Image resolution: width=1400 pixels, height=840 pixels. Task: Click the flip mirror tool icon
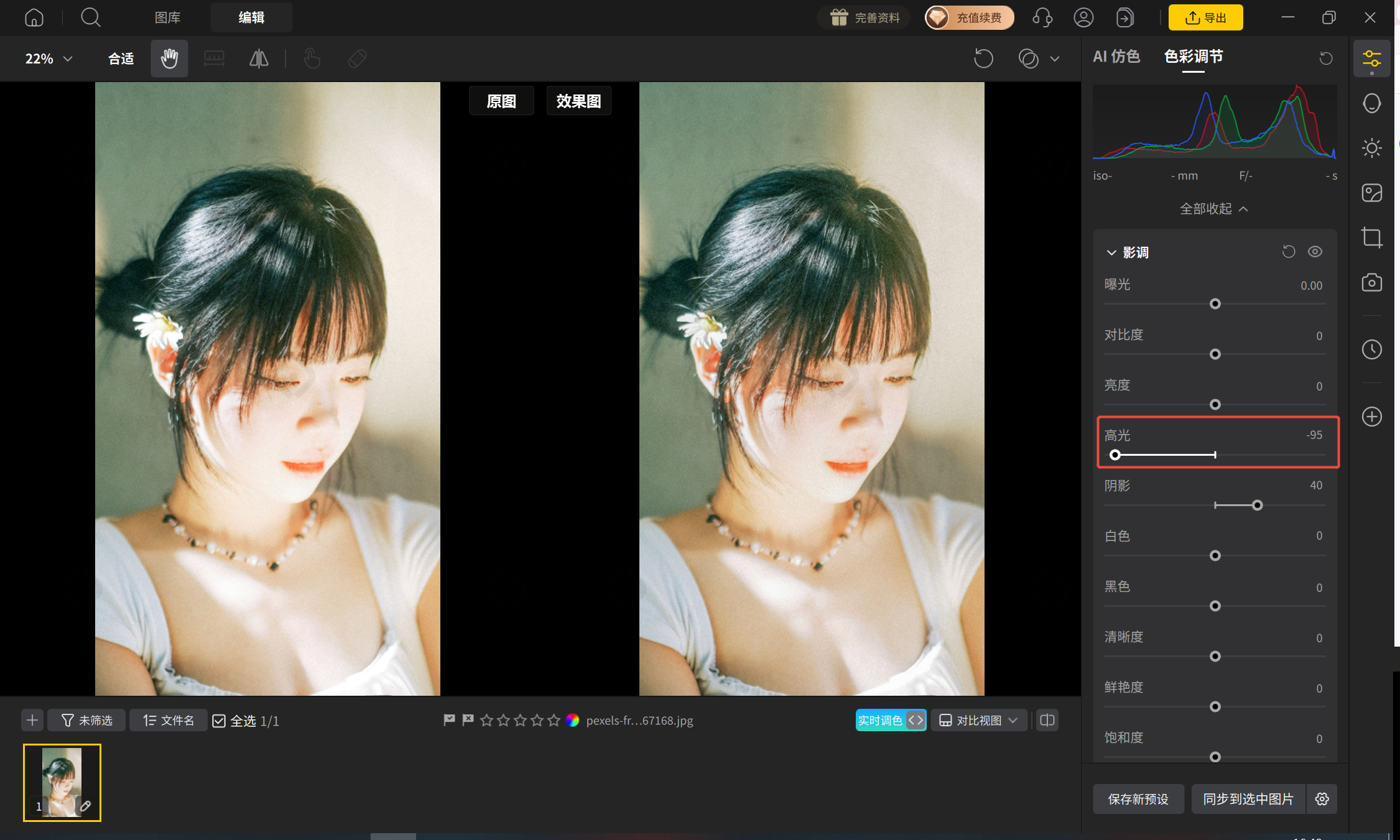(x=259, y=58)
